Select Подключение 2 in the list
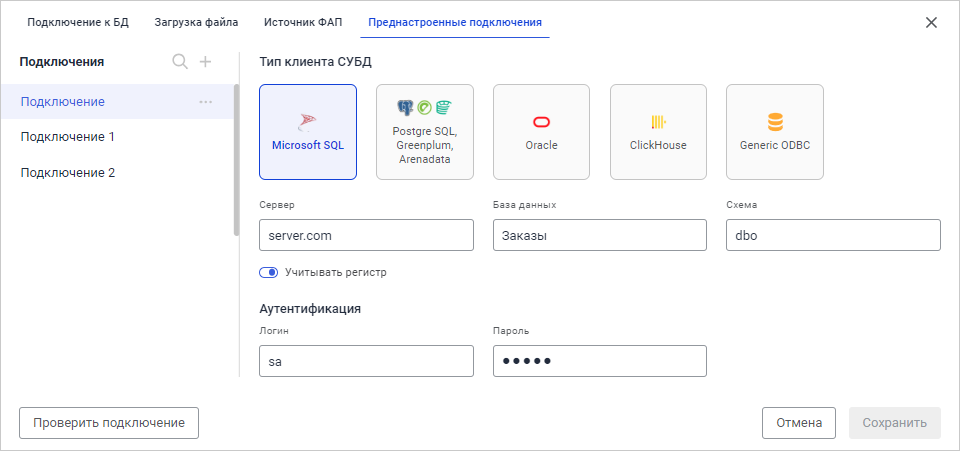 [x=68, y=172]
